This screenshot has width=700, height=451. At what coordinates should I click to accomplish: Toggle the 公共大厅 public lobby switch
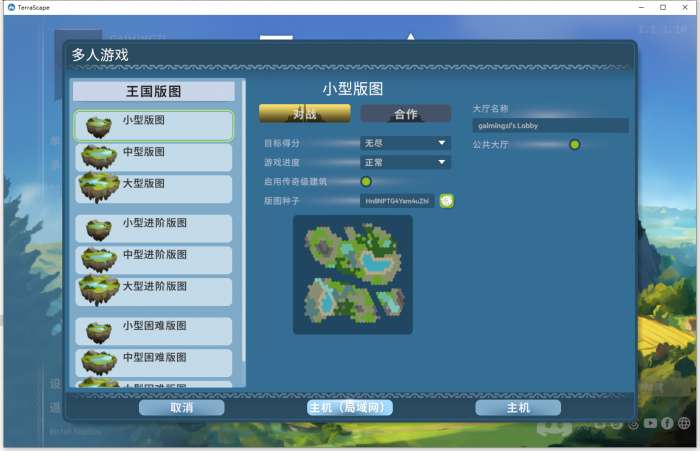pyautogui.click(x=575, y=144)
